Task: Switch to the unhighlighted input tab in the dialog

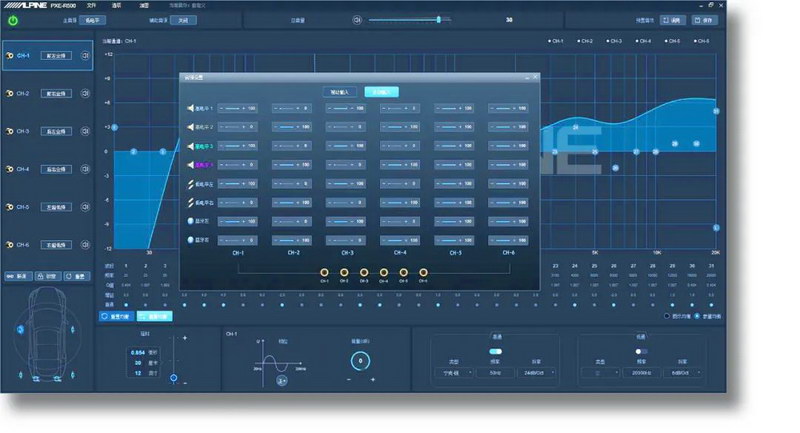Action: pos(339,92)
